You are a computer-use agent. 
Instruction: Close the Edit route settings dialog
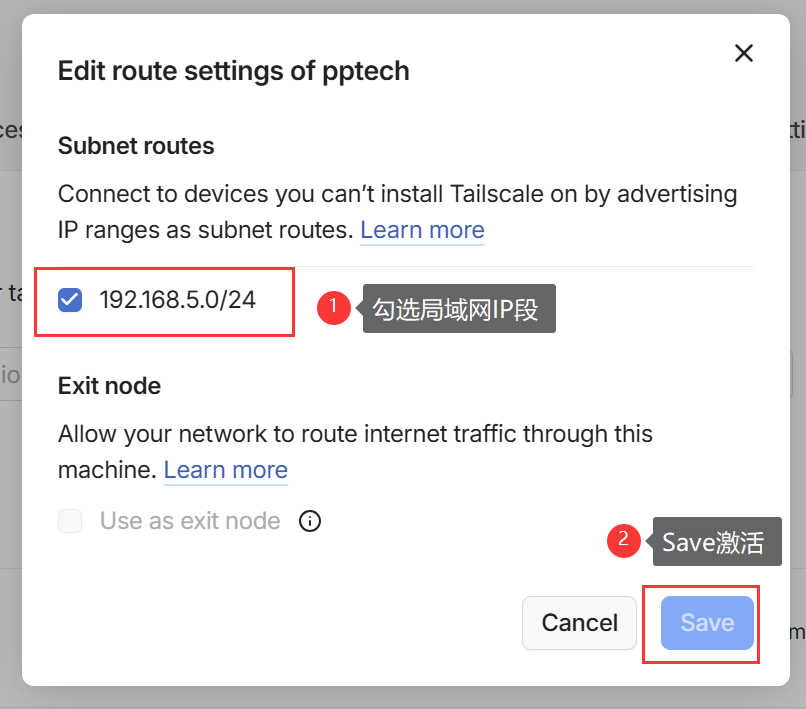coord(743,53)
